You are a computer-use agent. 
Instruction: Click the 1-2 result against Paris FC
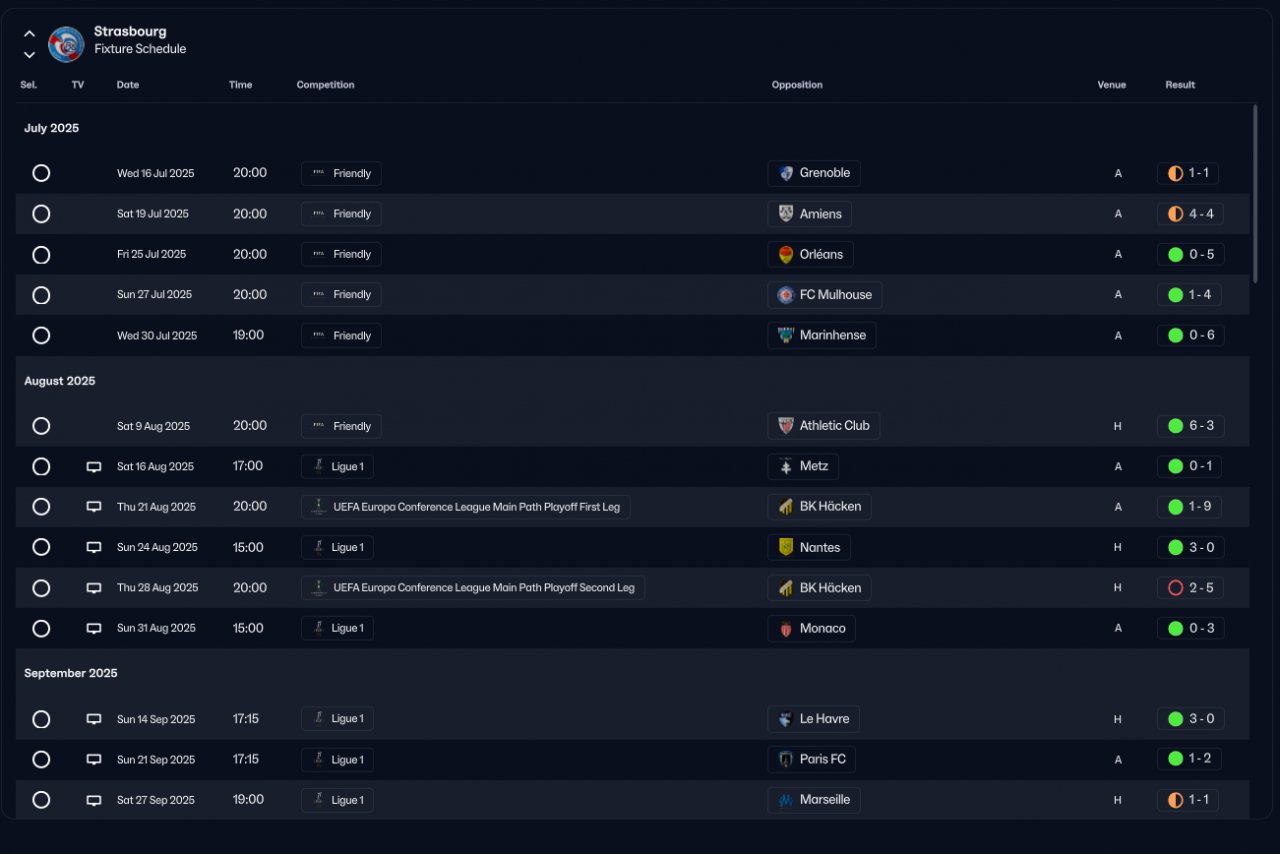pyautogui.click(x=1189, y=759)
